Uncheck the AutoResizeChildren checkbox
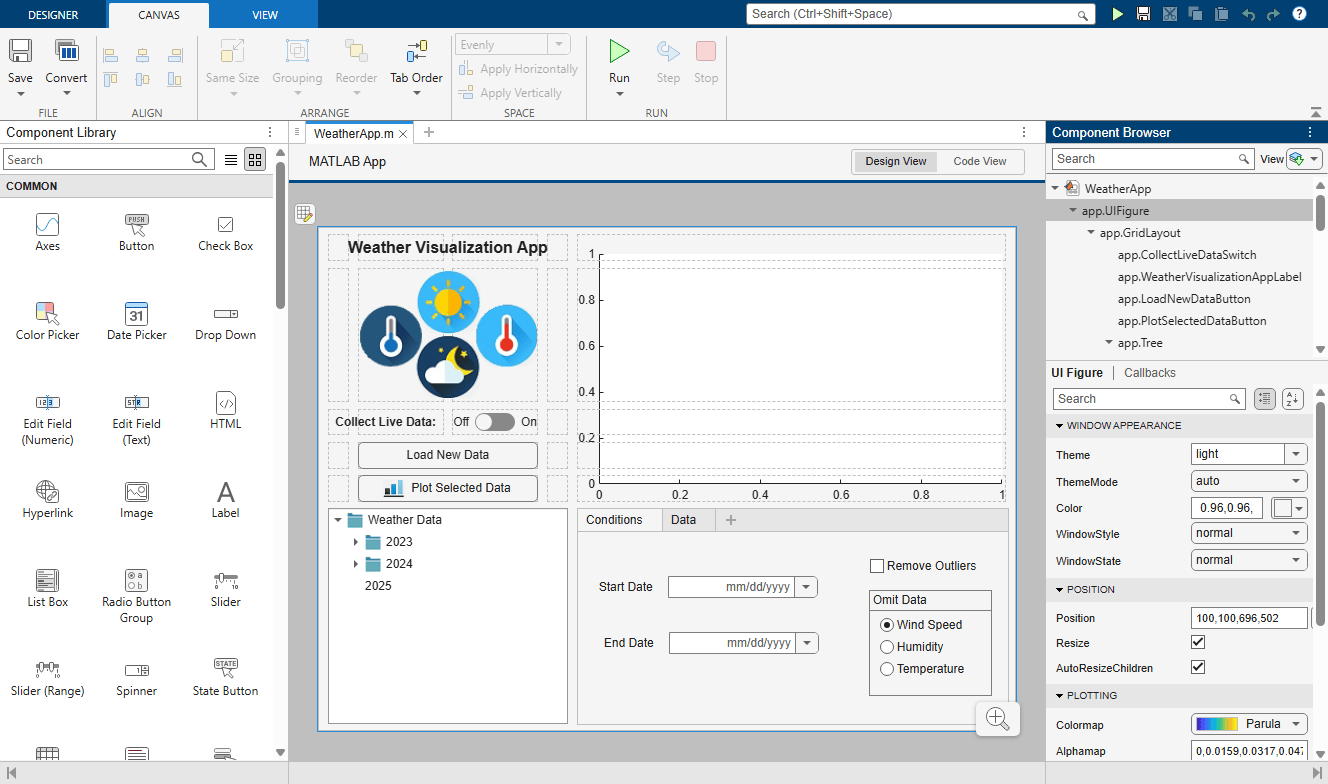1328x784 pixels. point(1198,667)
